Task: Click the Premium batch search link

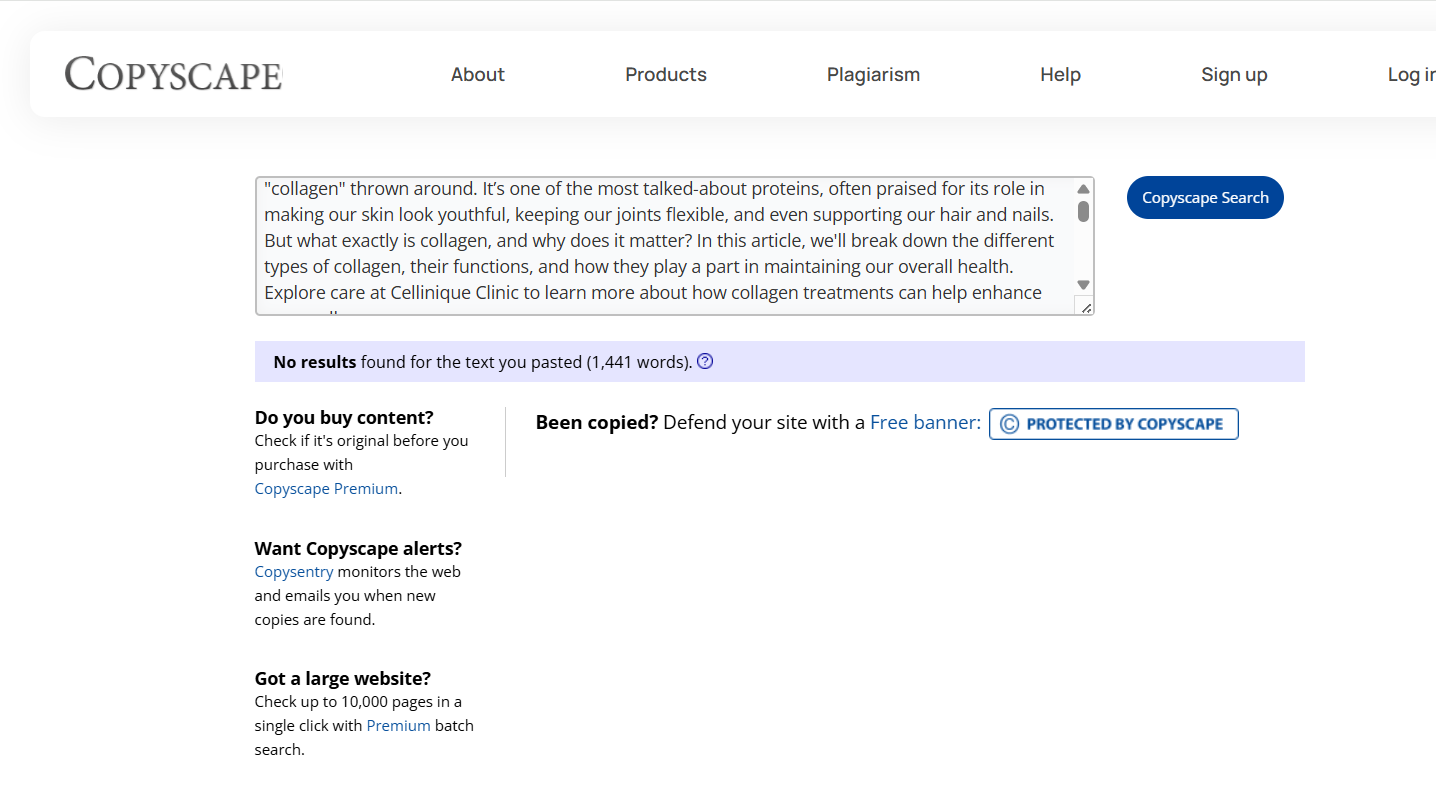Action: [x=398, y=726]
